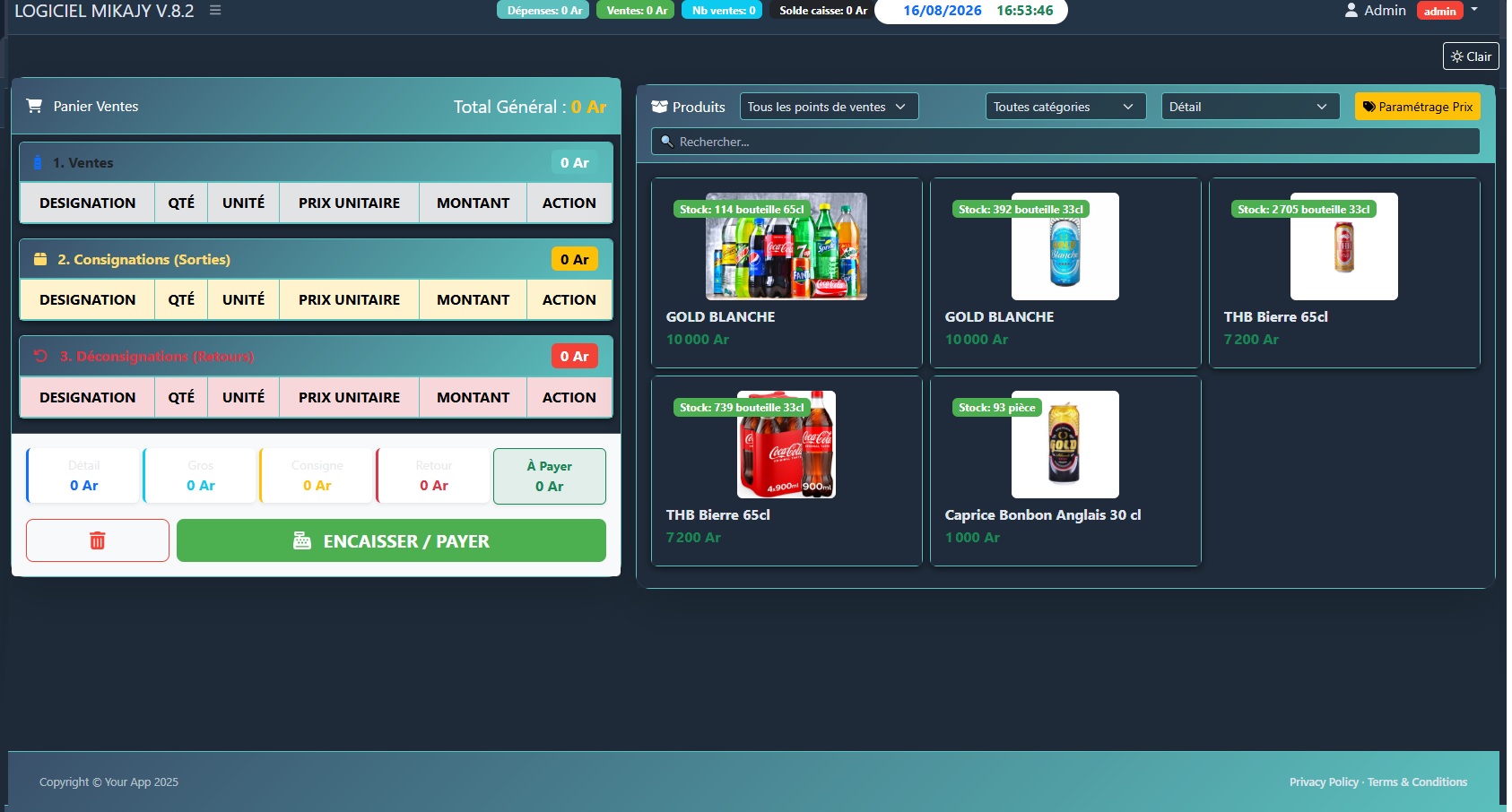Click the search magnifier icon
1512x812 pixels.
pyautogui.click(x=667, y=142)
